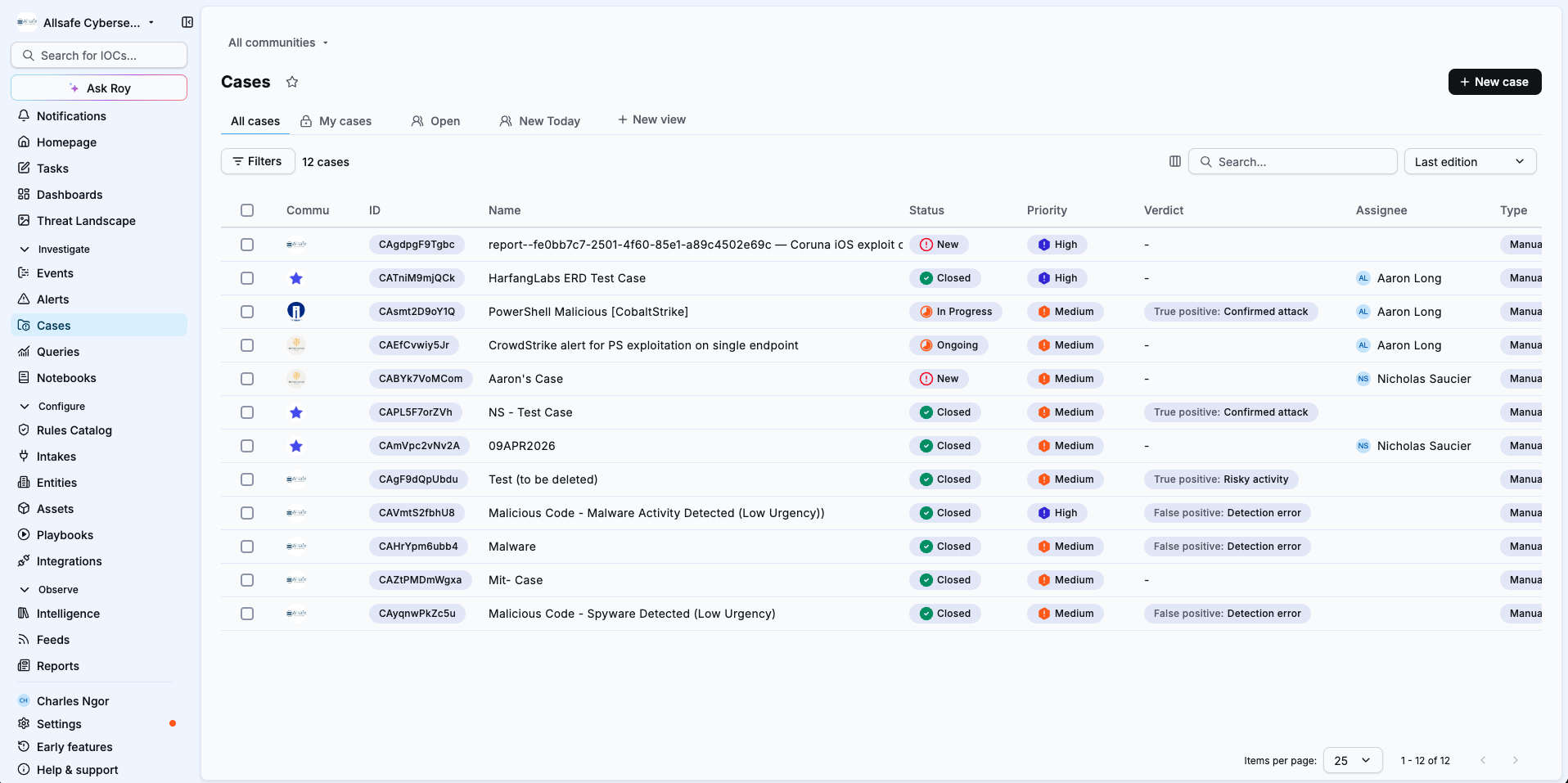Open column display settings icon
The height and width of the screenshot is (783, 1568).
coord(1175,161)
